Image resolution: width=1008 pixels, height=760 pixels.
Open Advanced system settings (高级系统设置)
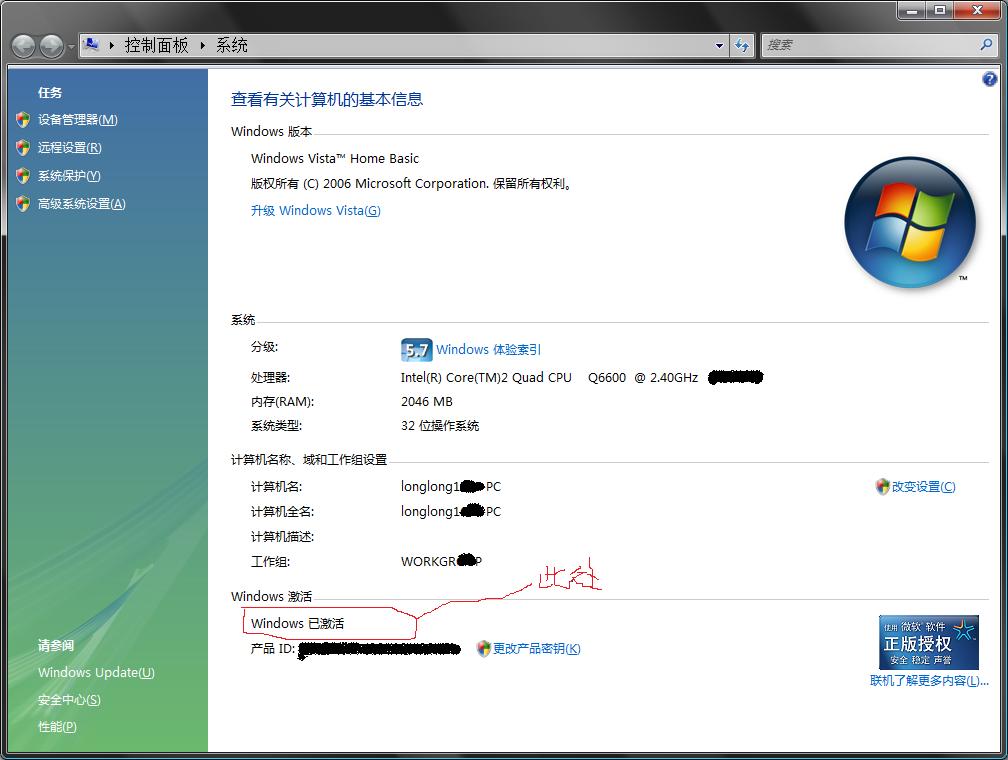pos(82,204)
